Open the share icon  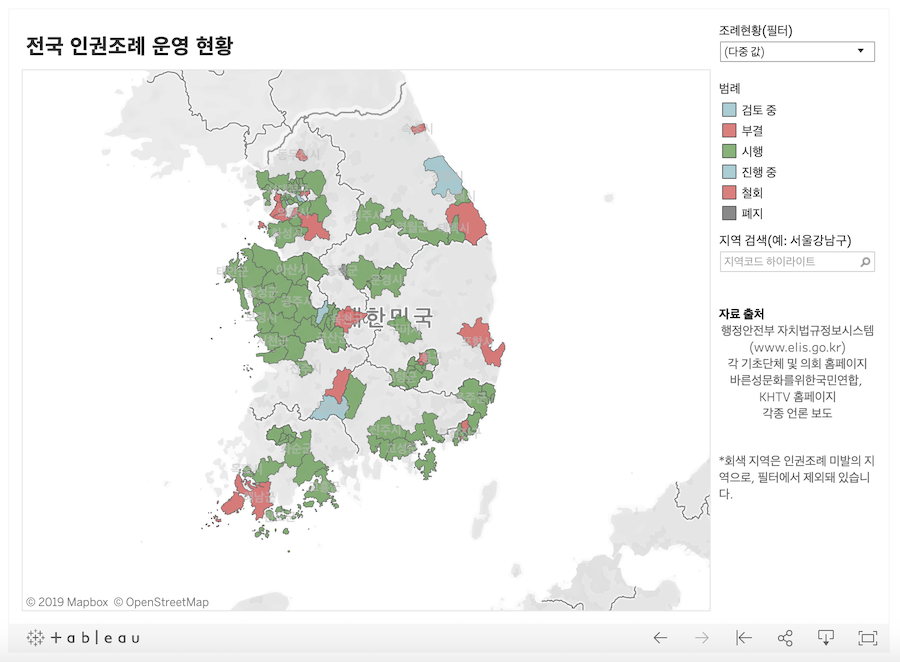(x=785, y=638)
